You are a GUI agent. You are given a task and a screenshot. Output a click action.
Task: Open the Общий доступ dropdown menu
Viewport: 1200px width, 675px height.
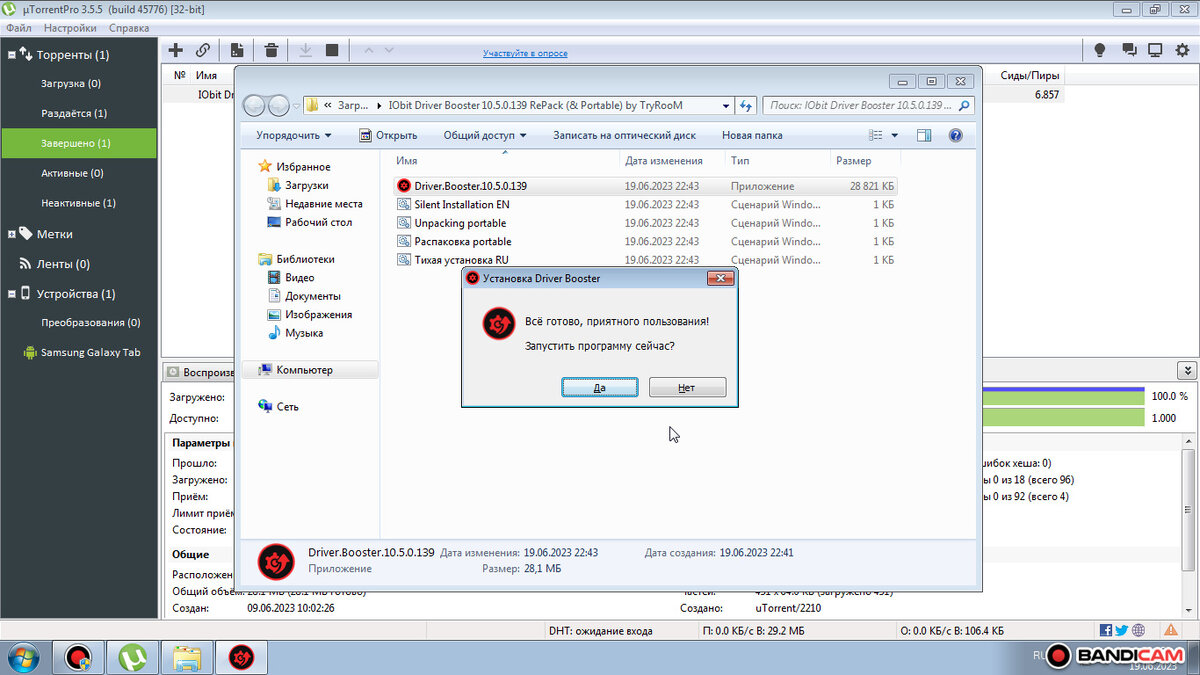pos(485,135)
